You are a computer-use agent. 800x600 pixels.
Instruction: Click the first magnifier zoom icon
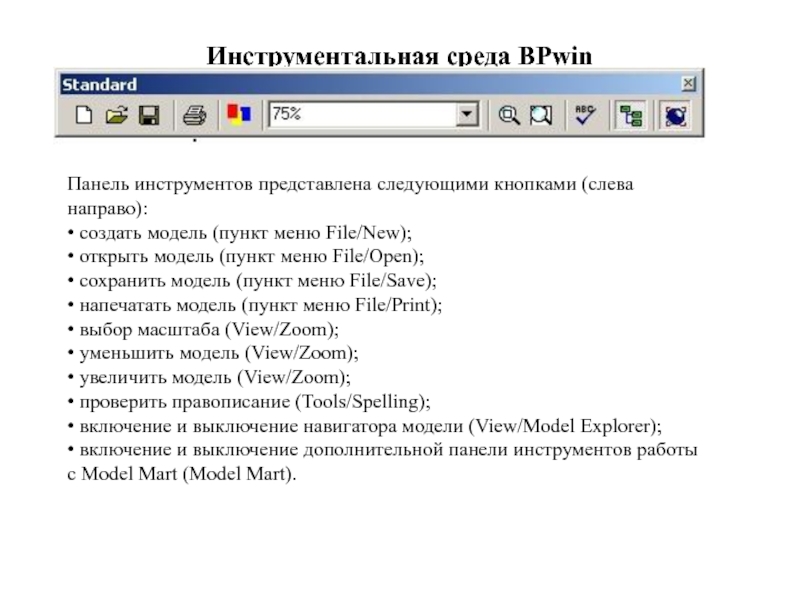[509, 116]
